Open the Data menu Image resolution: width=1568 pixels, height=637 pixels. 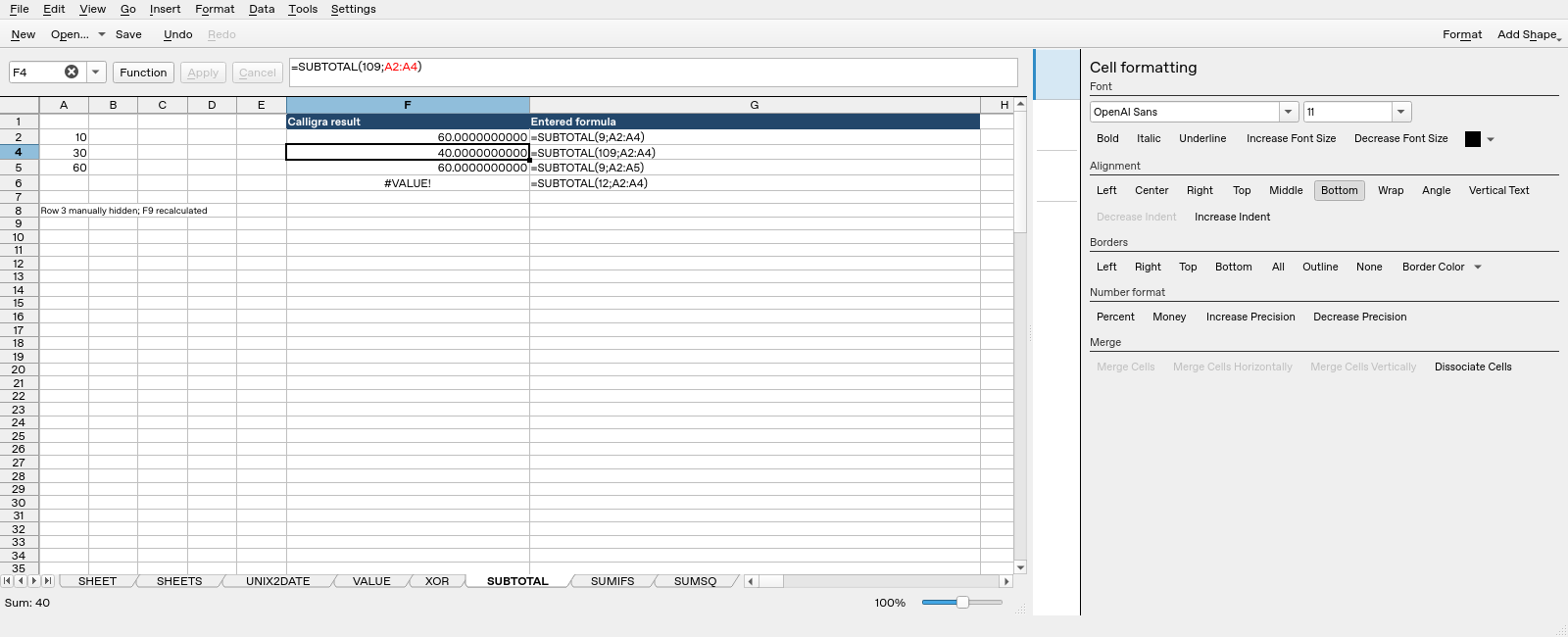[x=262, y=9]
